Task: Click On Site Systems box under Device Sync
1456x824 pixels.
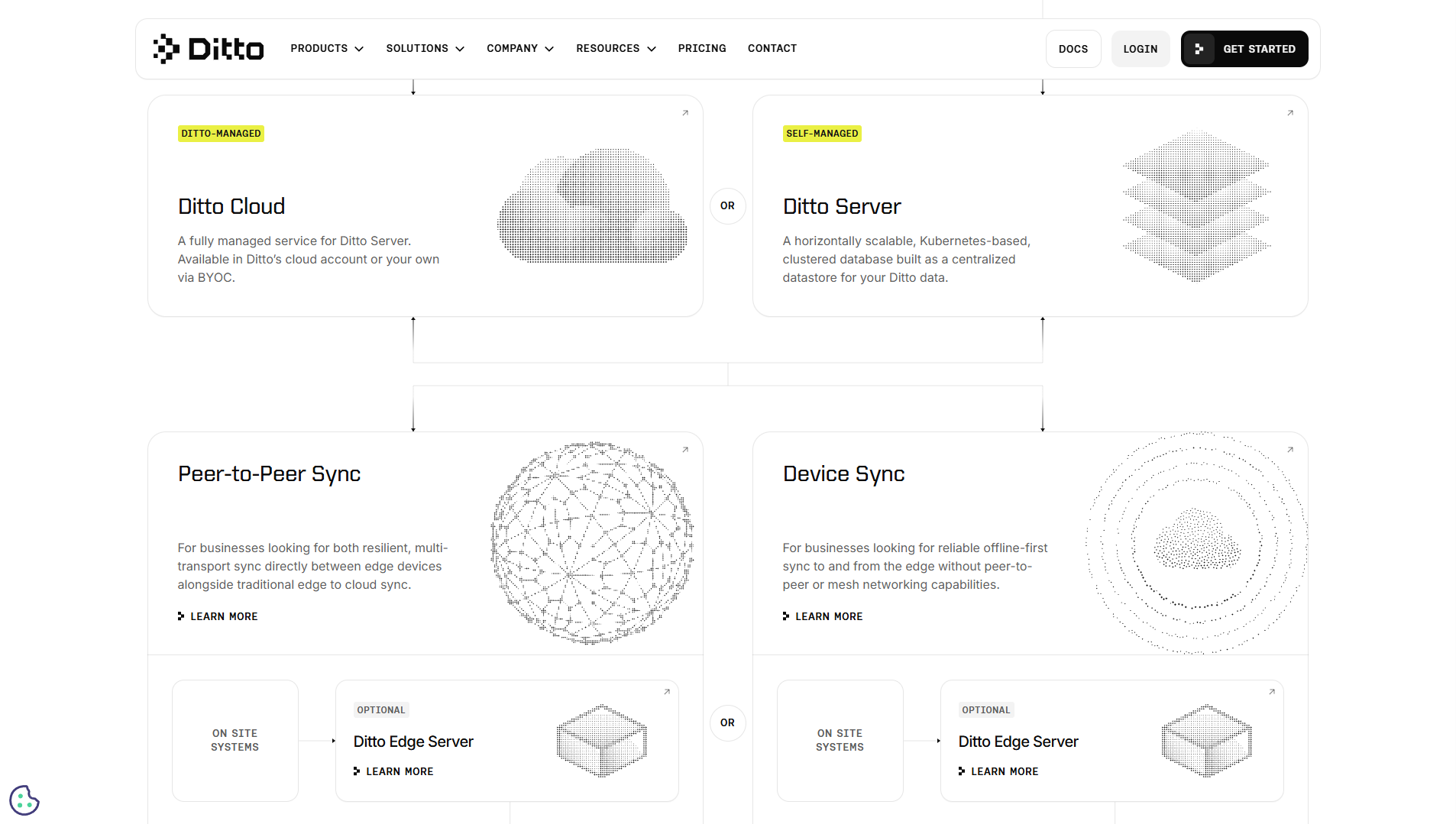Action: (x=840, y=740)
